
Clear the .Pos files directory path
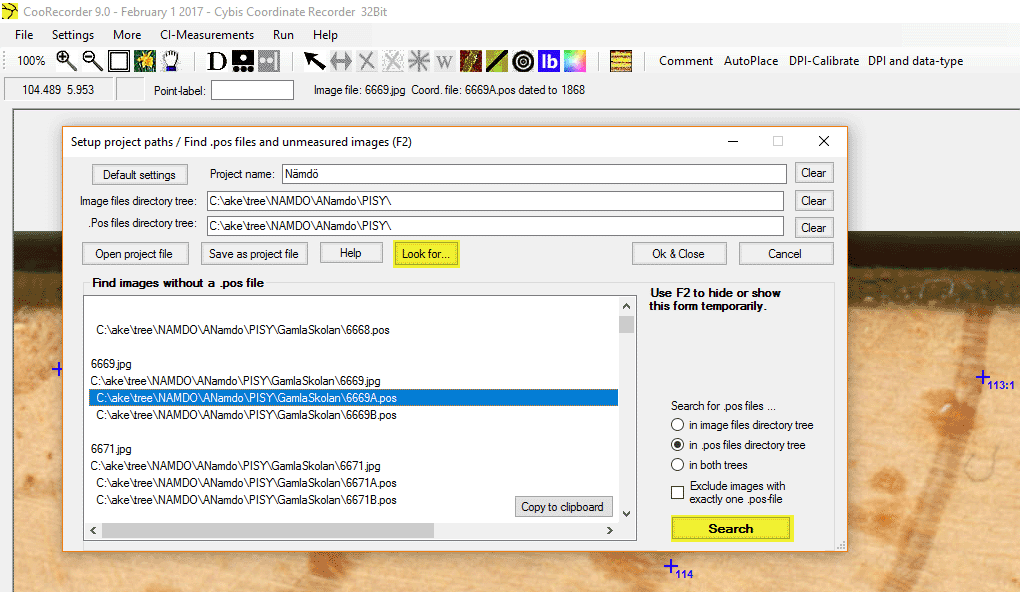(x=813, y=228)
